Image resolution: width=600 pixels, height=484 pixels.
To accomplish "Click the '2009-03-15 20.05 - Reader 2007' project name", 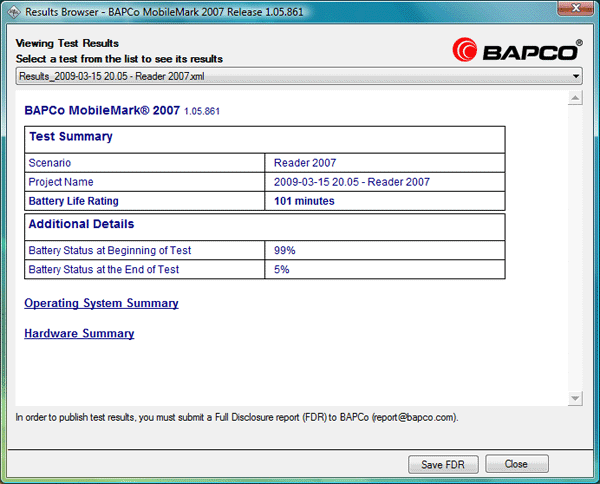I will 352,182.
